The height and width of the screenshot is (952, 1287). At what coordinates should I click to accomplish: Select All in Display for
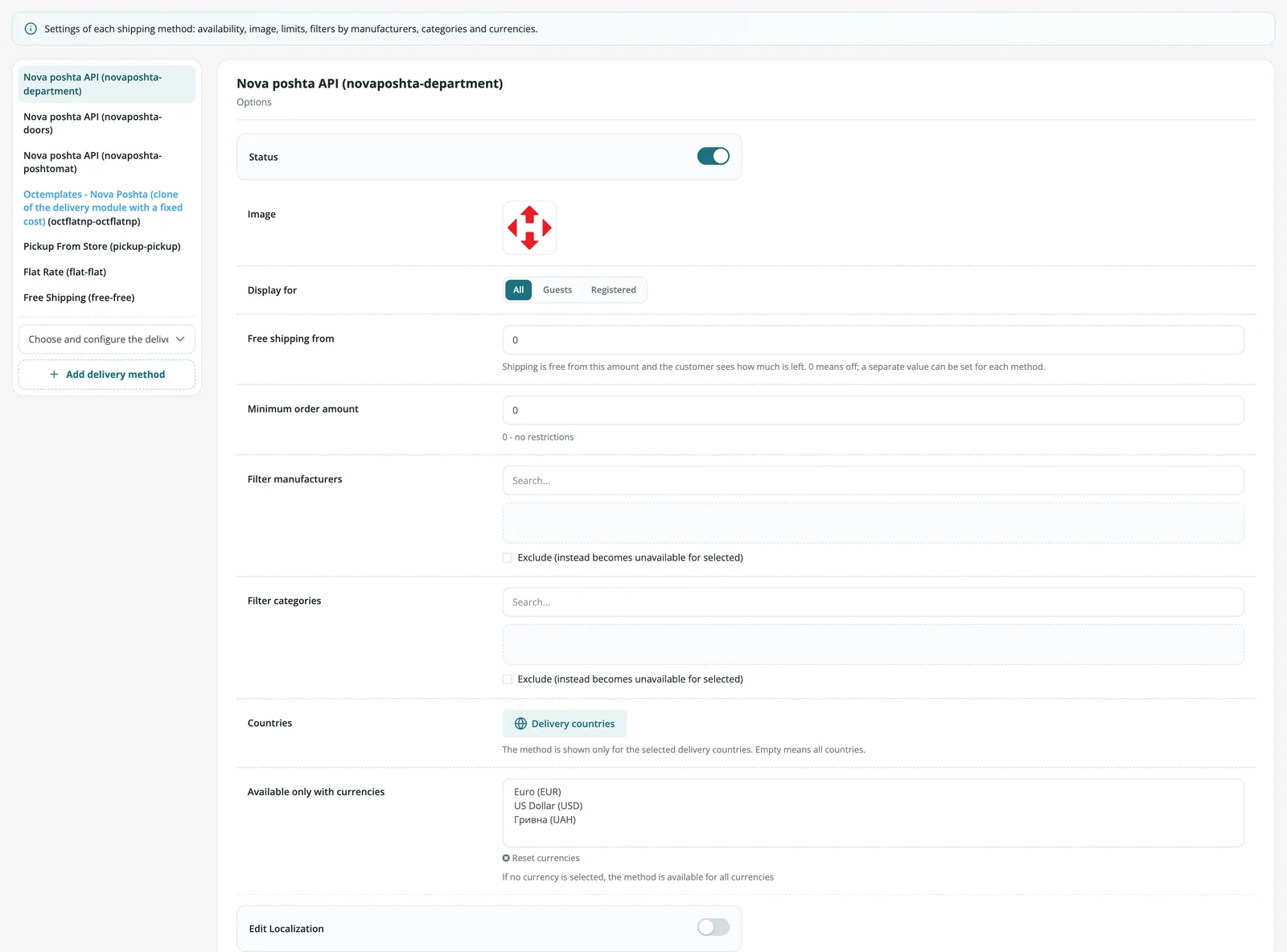click(x=519, y=289)
